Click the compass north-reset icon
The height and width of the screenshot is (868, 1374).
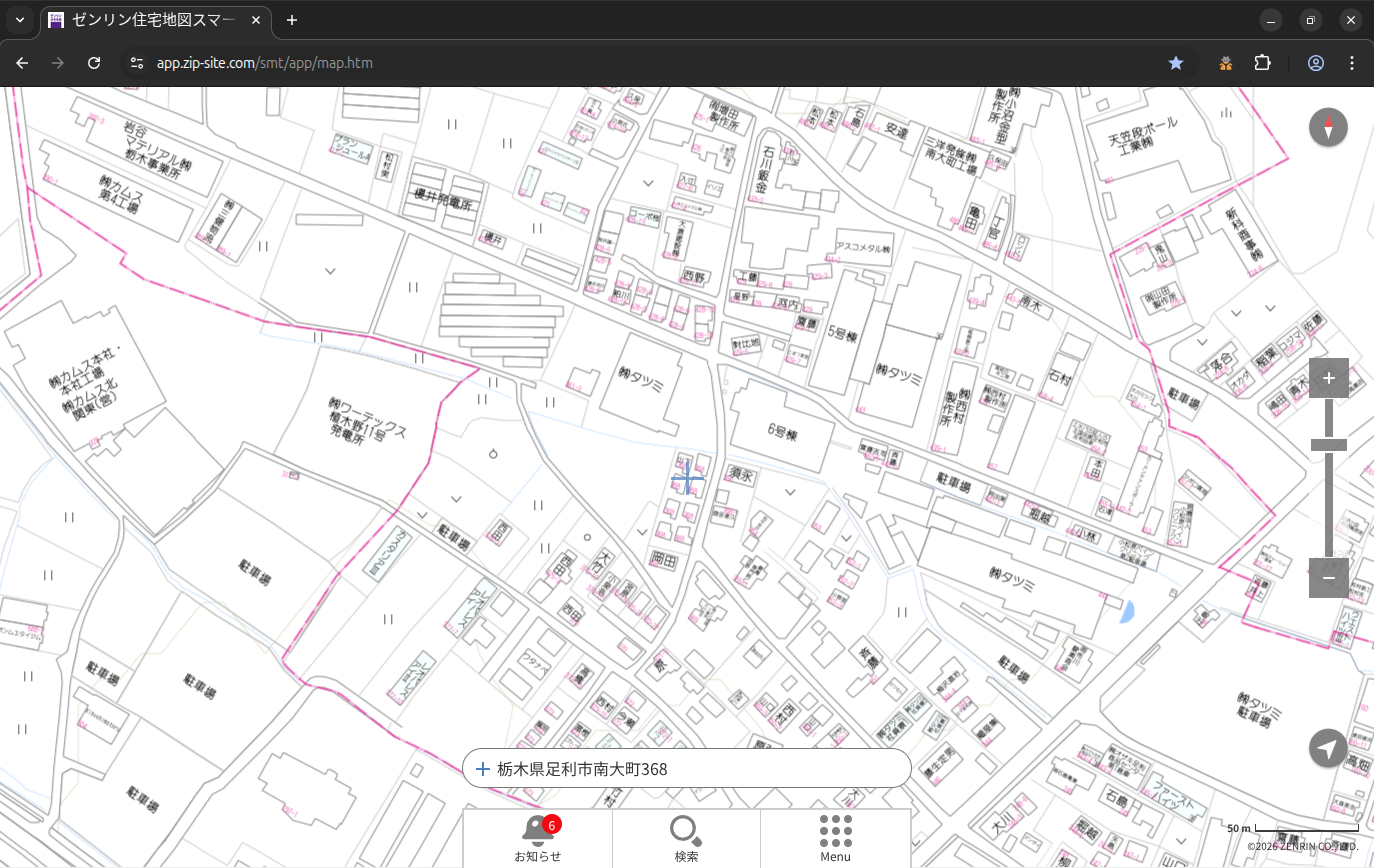[1328, 128]
